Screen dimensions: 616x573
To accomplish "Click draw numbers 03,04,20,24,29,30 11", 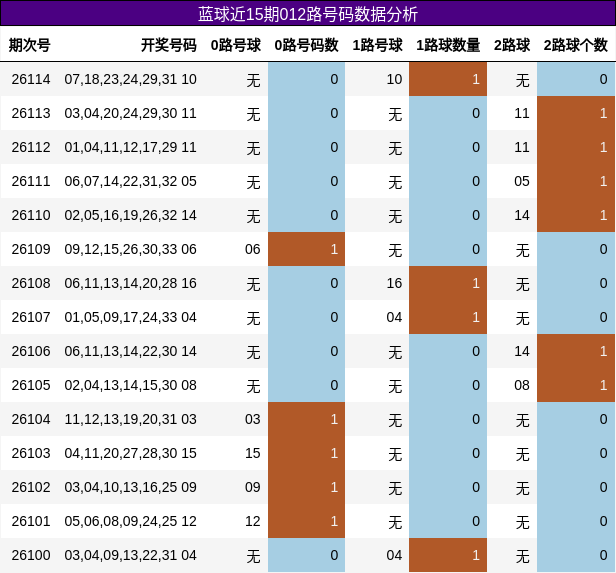I will pyautogui.click(x=130, y=114).
